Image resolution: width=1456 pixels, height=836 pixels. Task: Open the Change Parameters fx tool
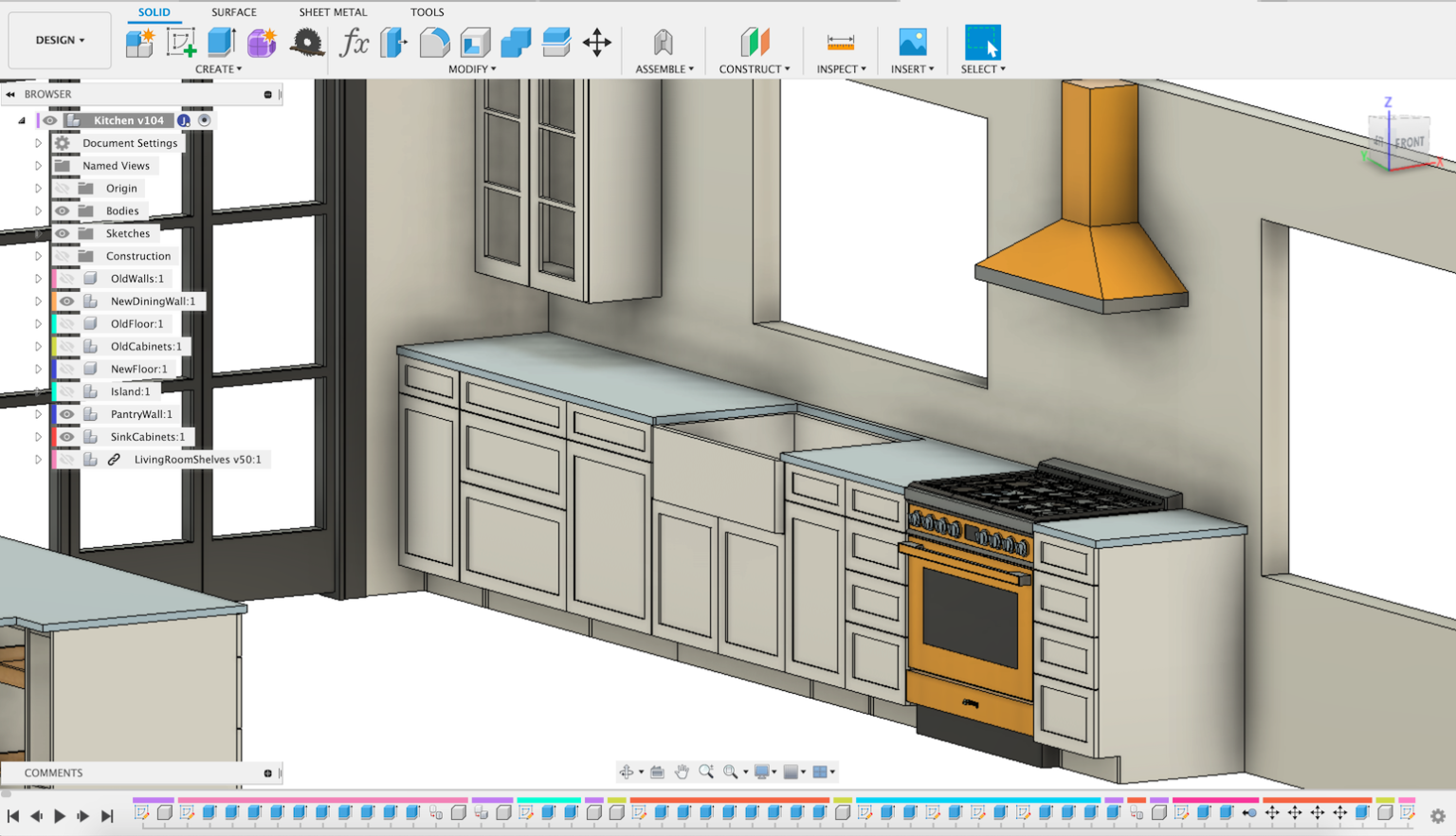(355, 42)
